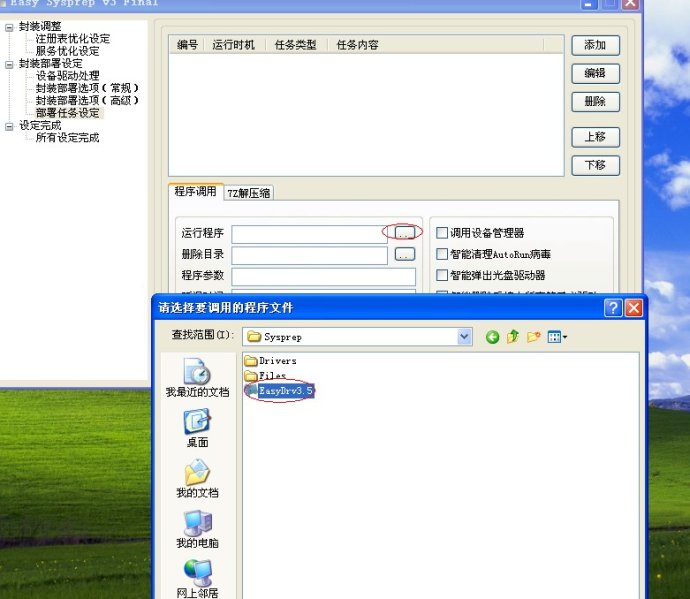Browse for the program to run (运行程序)
690x599 pixels.
pyautogui.click(x=405, y=232)
